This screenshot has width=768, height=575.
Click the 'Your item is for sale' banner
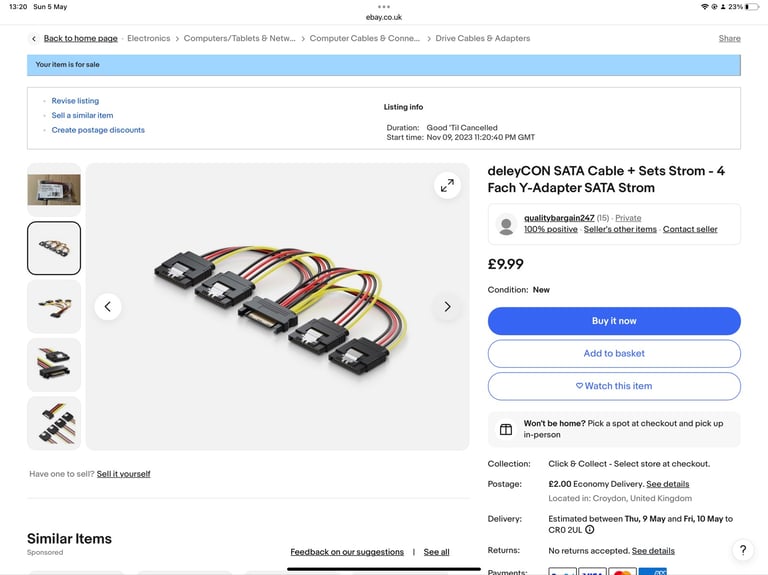pos(384,65)
